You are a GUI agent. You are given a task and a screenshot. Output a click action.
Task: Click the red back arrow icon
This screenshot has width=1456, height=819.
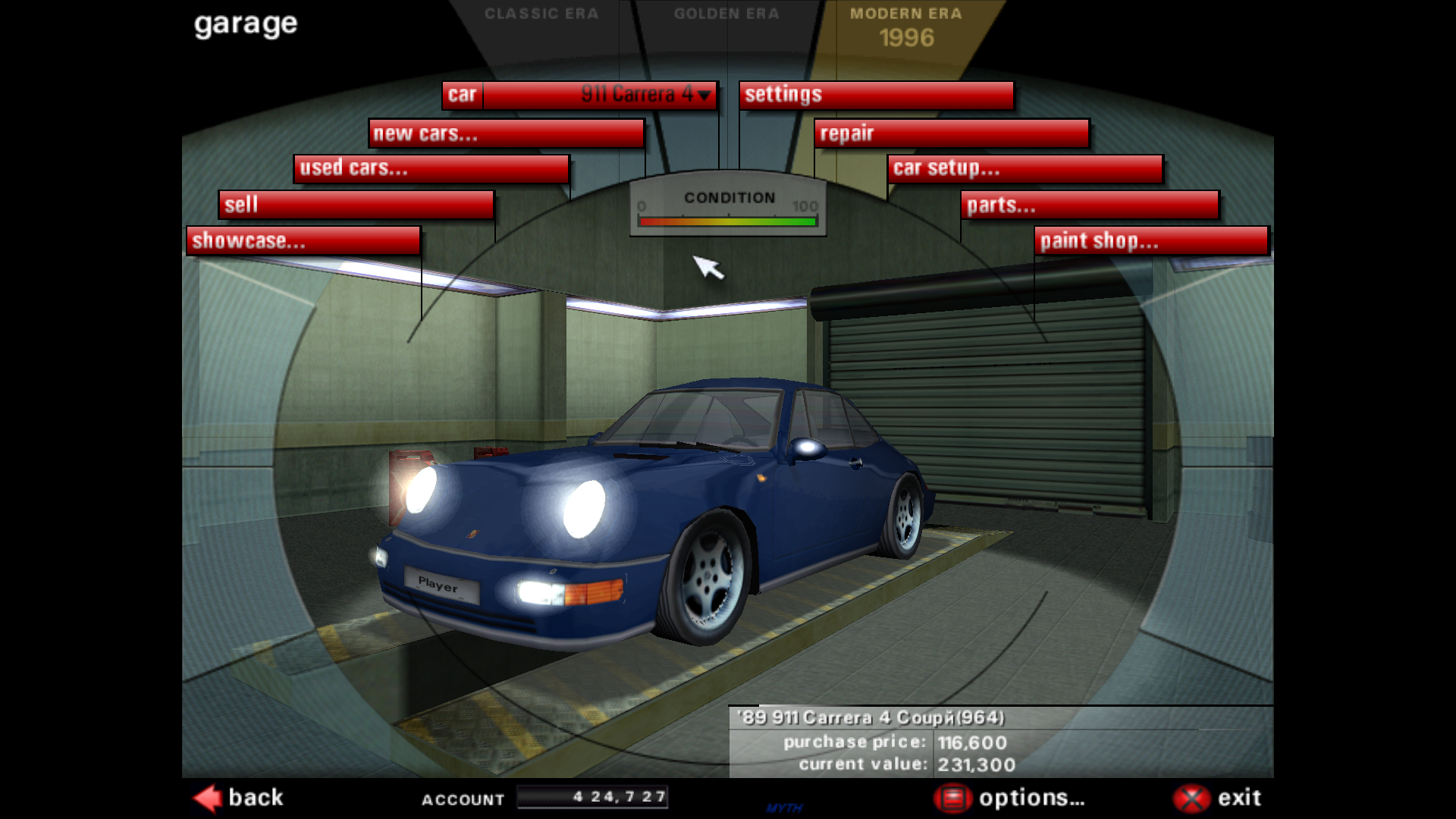[208, 798]
